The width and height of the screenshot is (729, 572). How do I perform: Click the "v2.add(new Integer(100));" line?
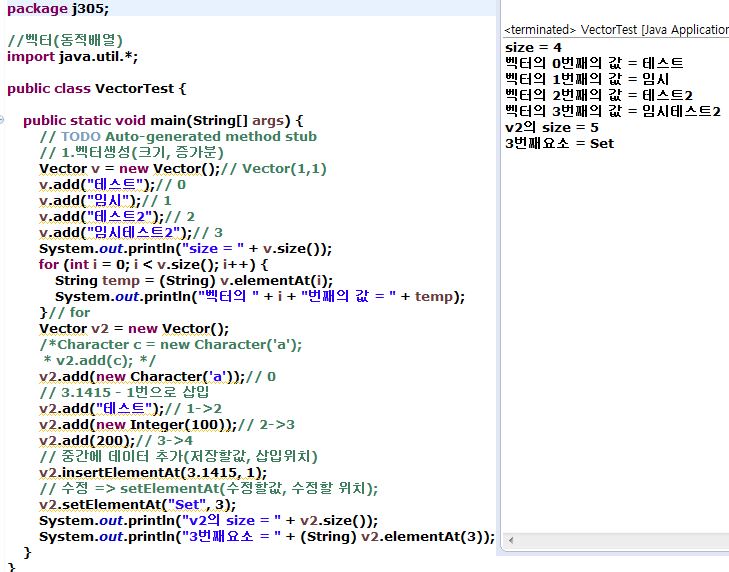167,425
